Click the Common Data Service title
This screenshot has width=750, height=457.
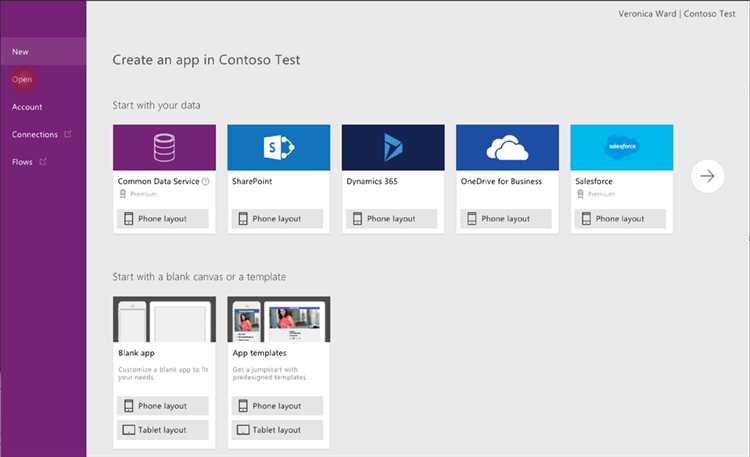tap(158, 181)
